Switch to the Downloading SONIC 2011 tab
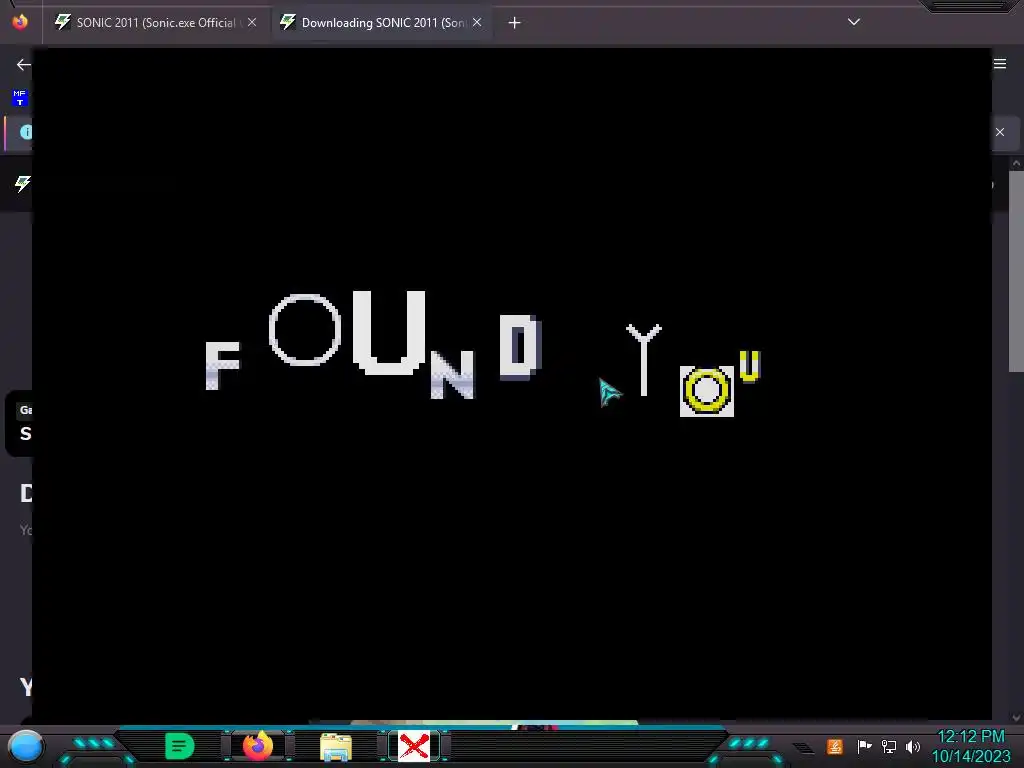1024x768 pixels. (x=383, y=23)
